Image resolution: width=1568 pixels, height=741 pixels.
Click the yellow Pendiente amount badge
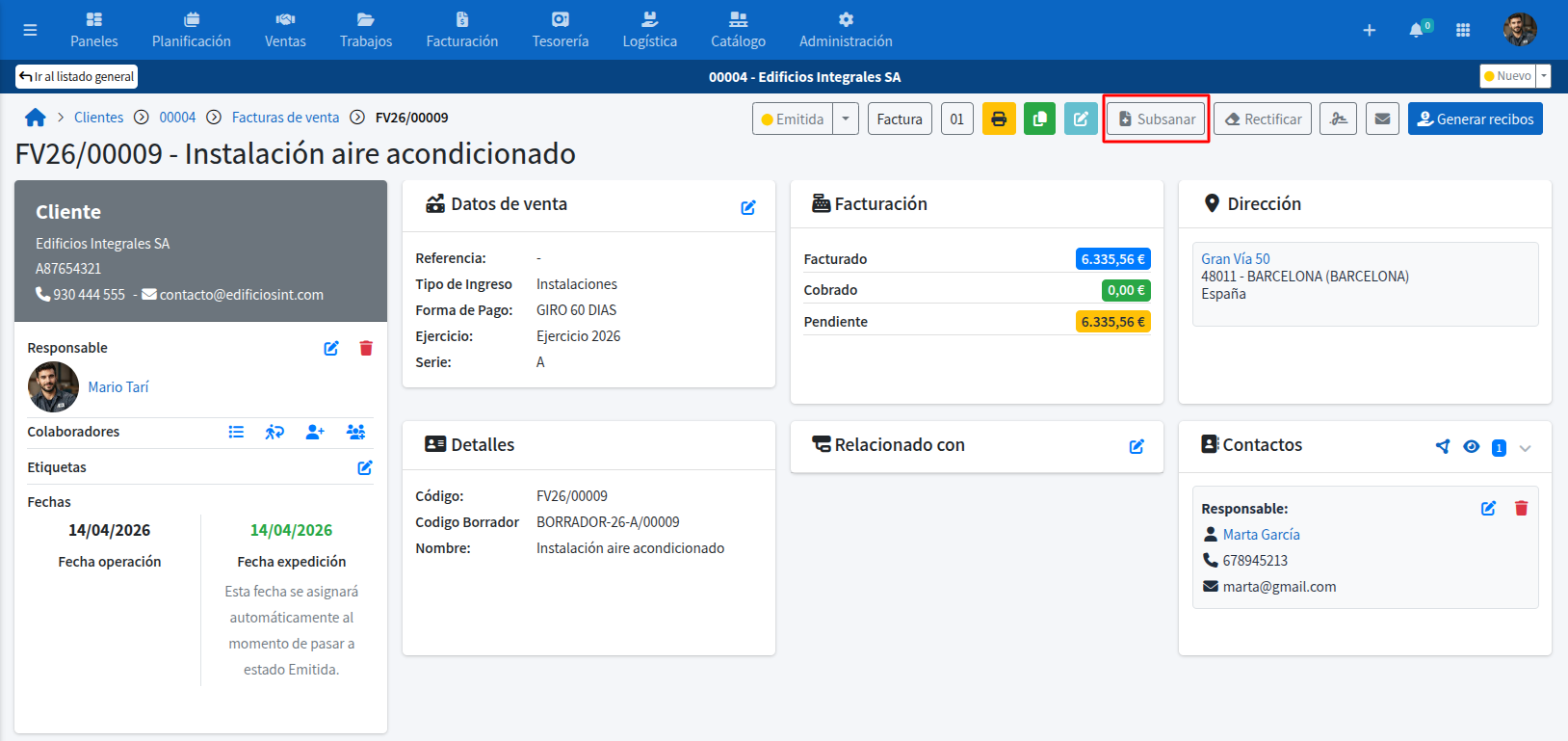[1112, 322]
